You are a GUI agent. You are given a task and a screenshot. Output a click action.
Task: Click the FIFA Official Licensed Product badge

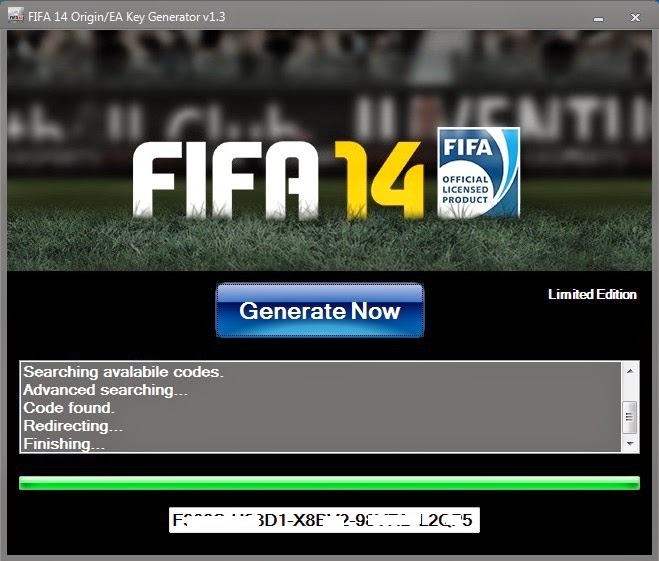coord(479,173)
